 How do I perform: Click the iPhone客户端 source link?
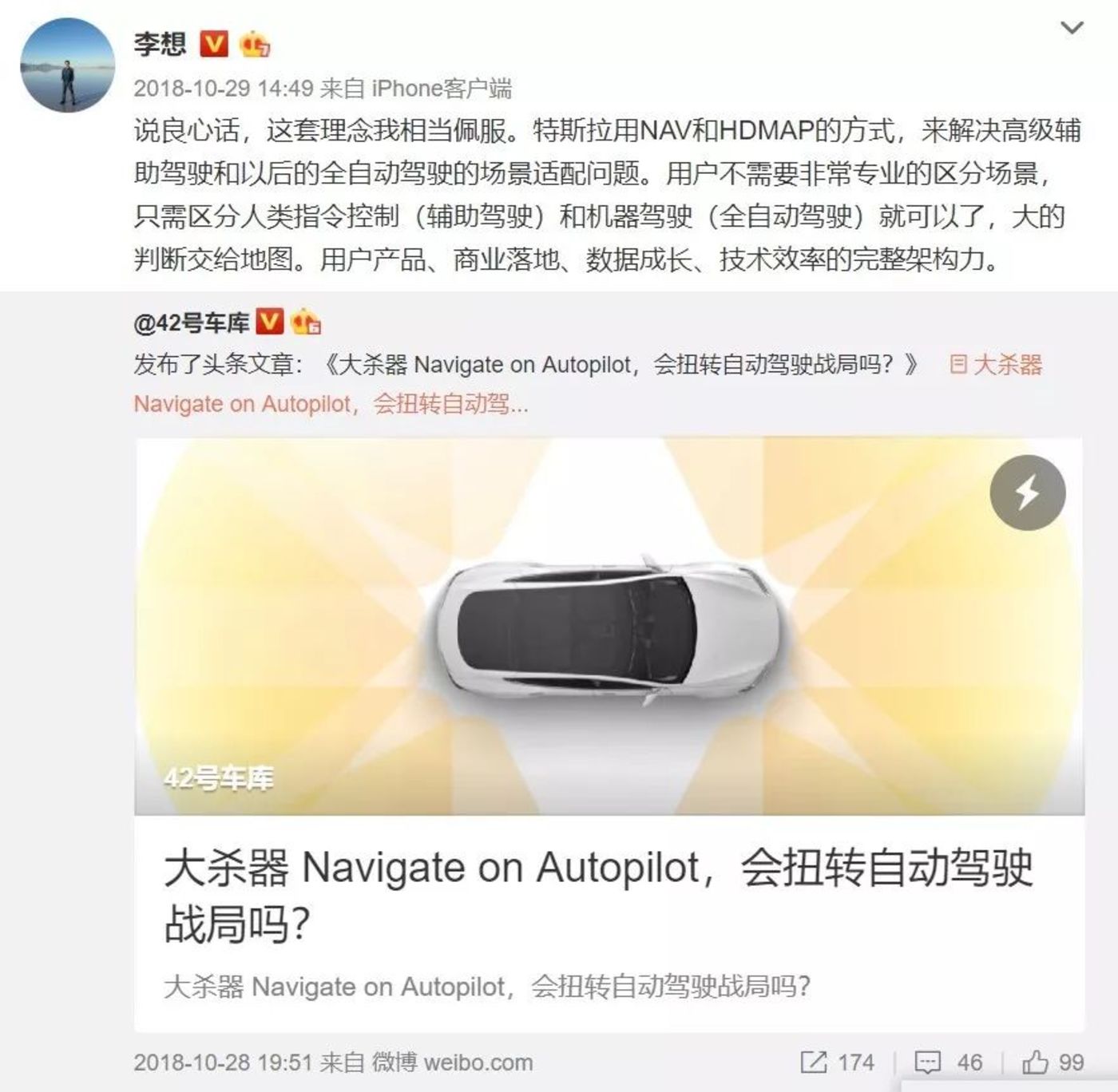pos(442,89)
